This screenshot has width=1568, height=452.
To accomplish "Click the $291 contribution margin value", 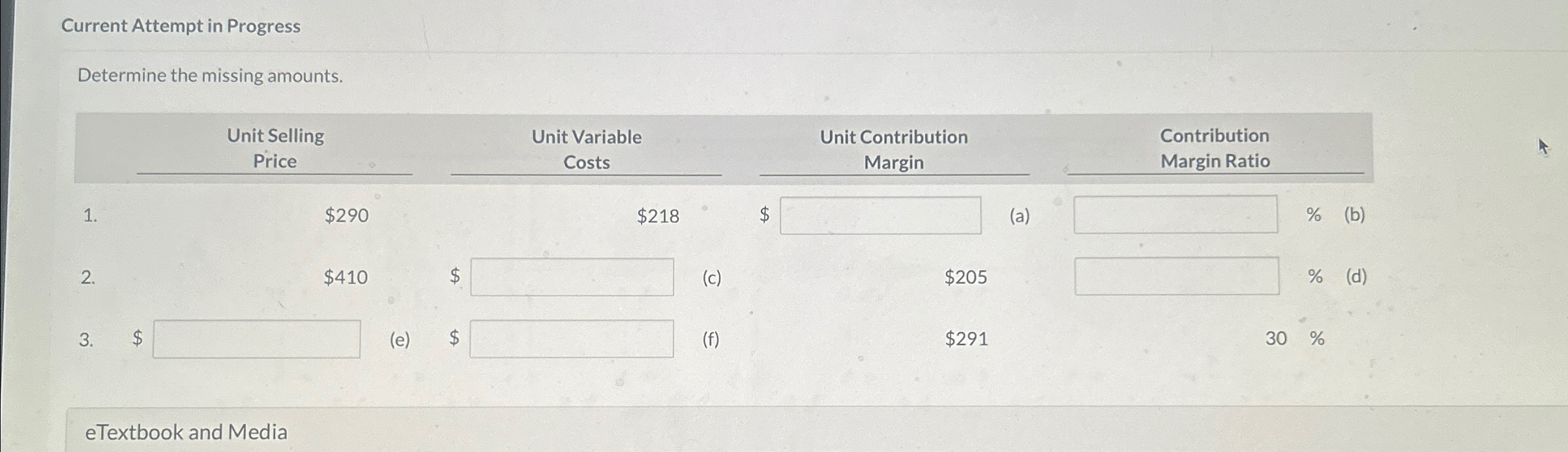I will 965,339.
